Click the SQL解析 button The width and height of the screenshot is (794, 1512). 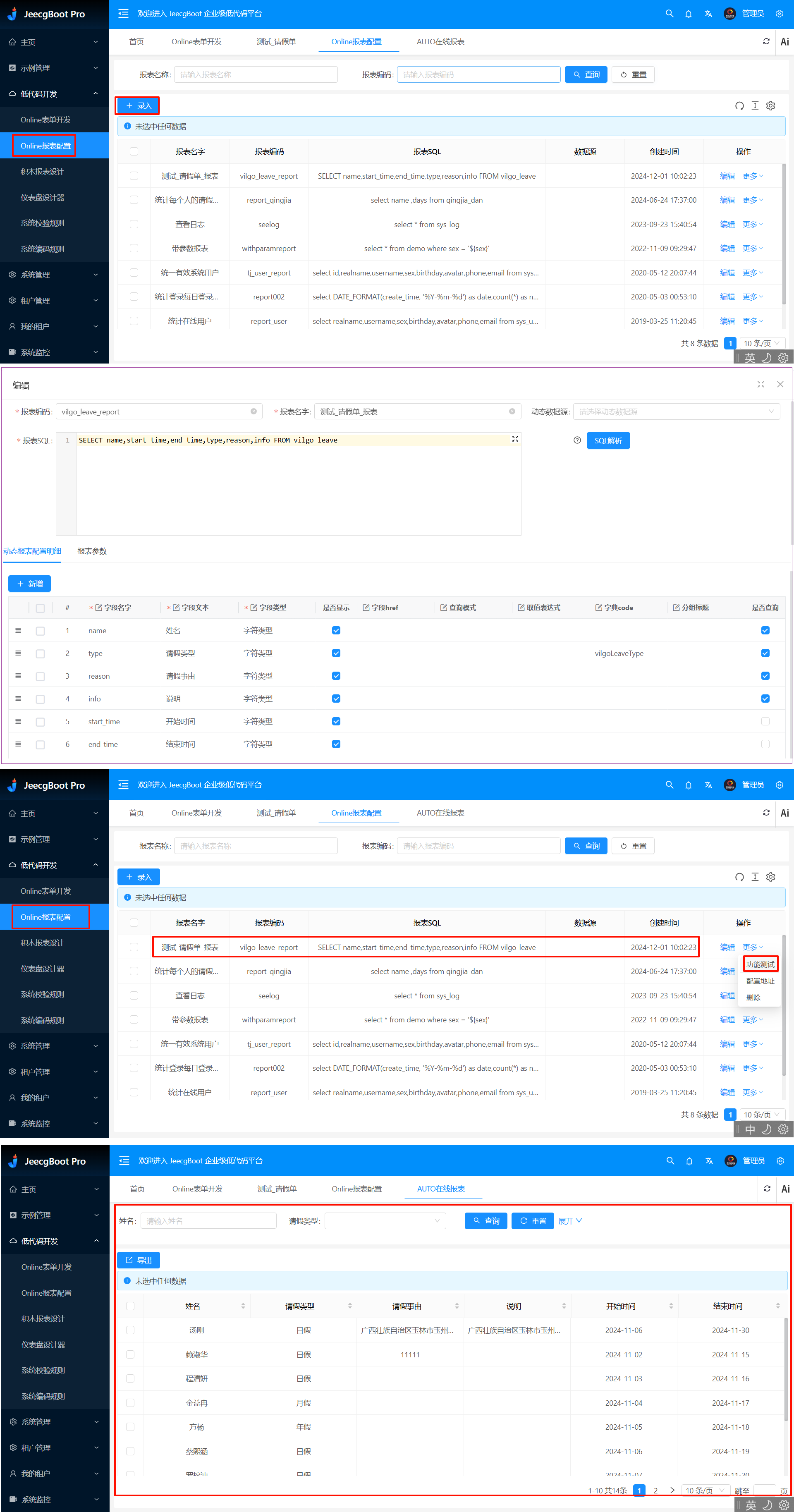click(608, 440)
